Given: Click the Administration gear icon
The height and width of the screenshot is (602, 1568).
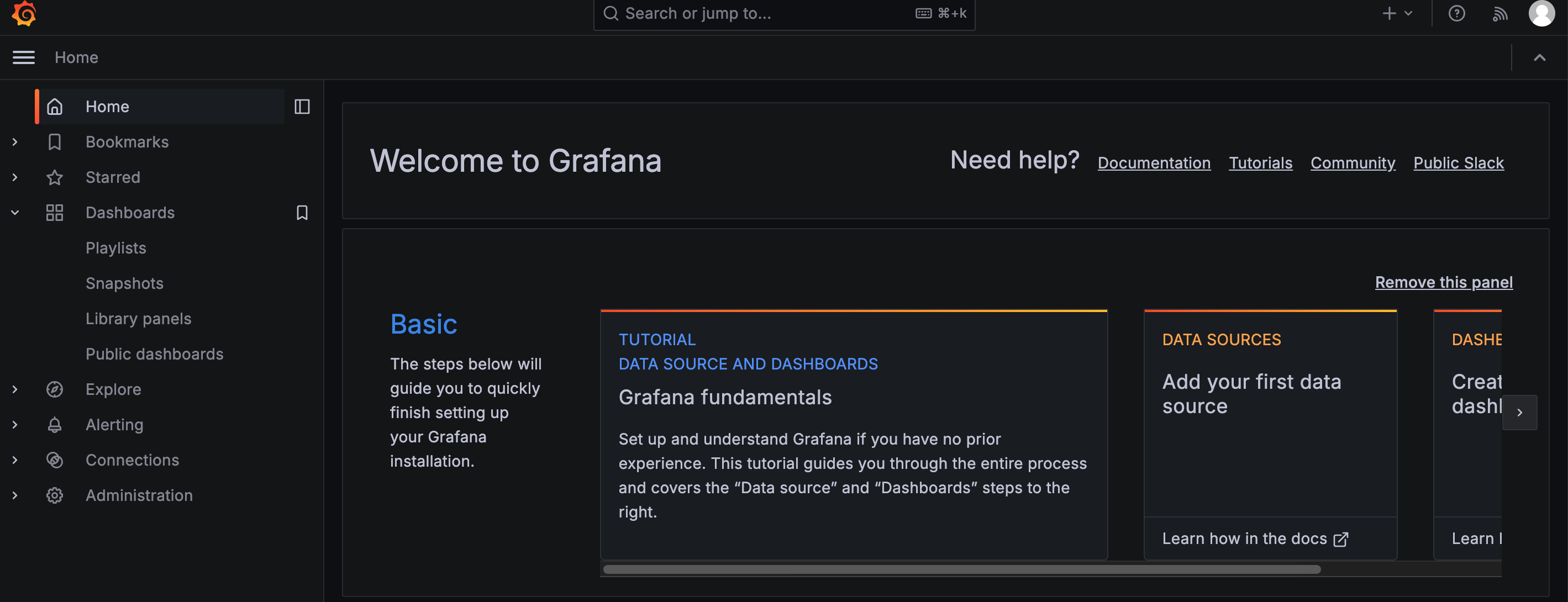Looking at the screenshot, I should [x=54, y=495].
